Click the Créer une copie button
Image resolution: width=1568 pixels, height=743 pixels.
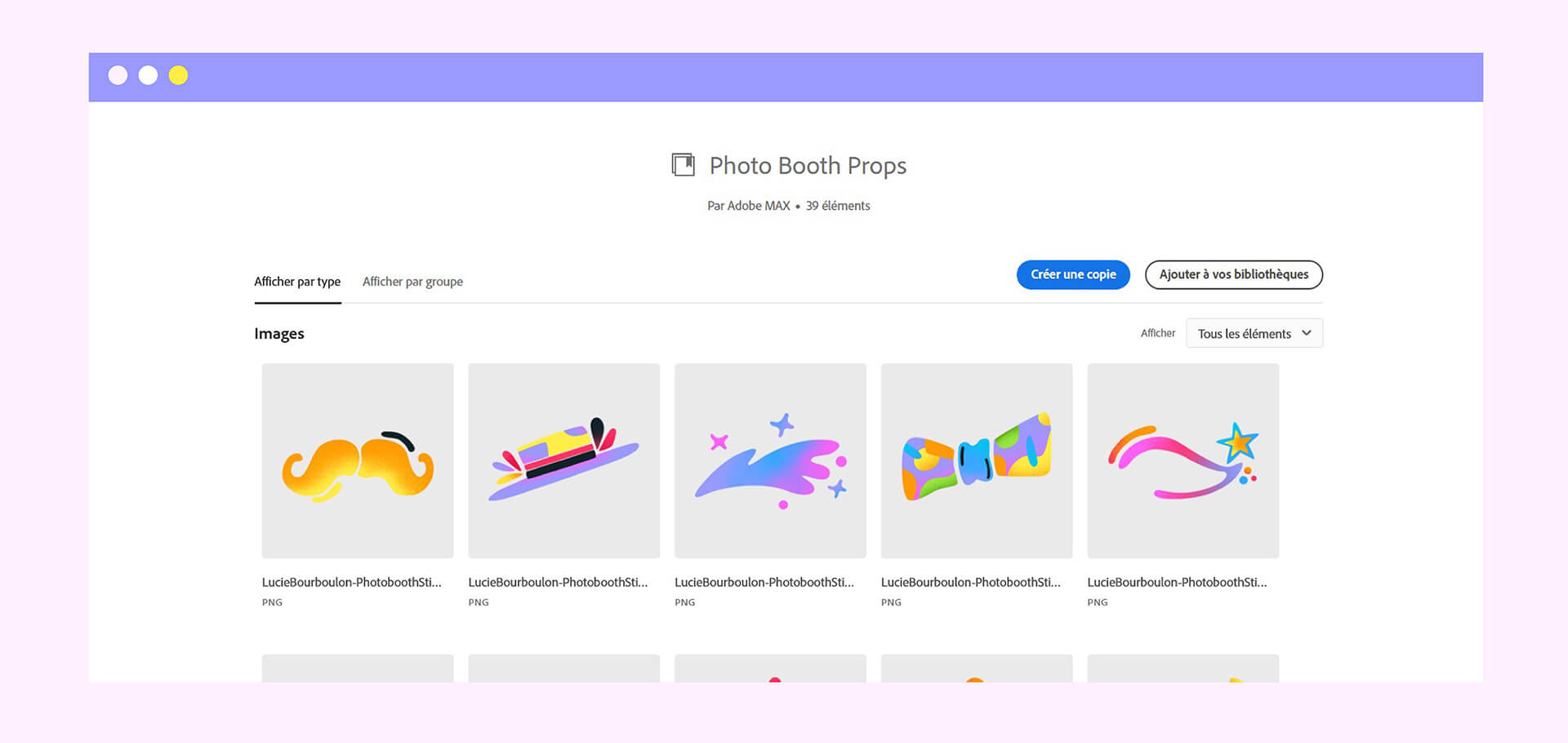click(x=1073, y=274)
